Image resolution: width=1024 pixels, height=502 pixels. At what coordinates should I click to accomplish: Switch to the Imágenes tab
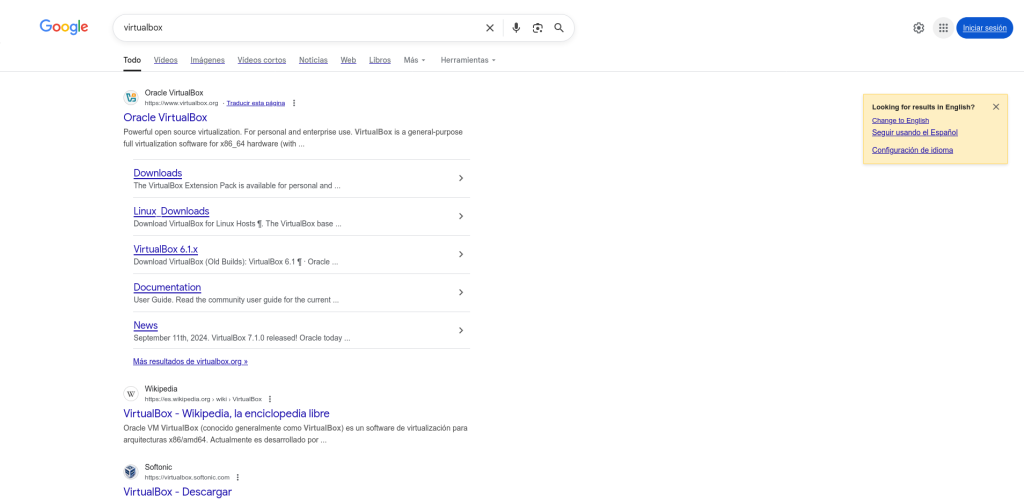tap(207, 60)
